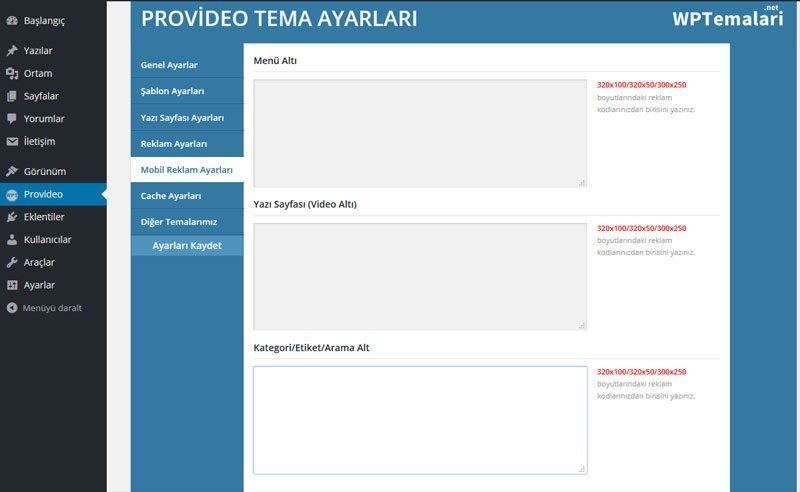Click the Yazılar pin icon
Screen dimensions: 800x492
pyautogui.click(x=12, y=51)
